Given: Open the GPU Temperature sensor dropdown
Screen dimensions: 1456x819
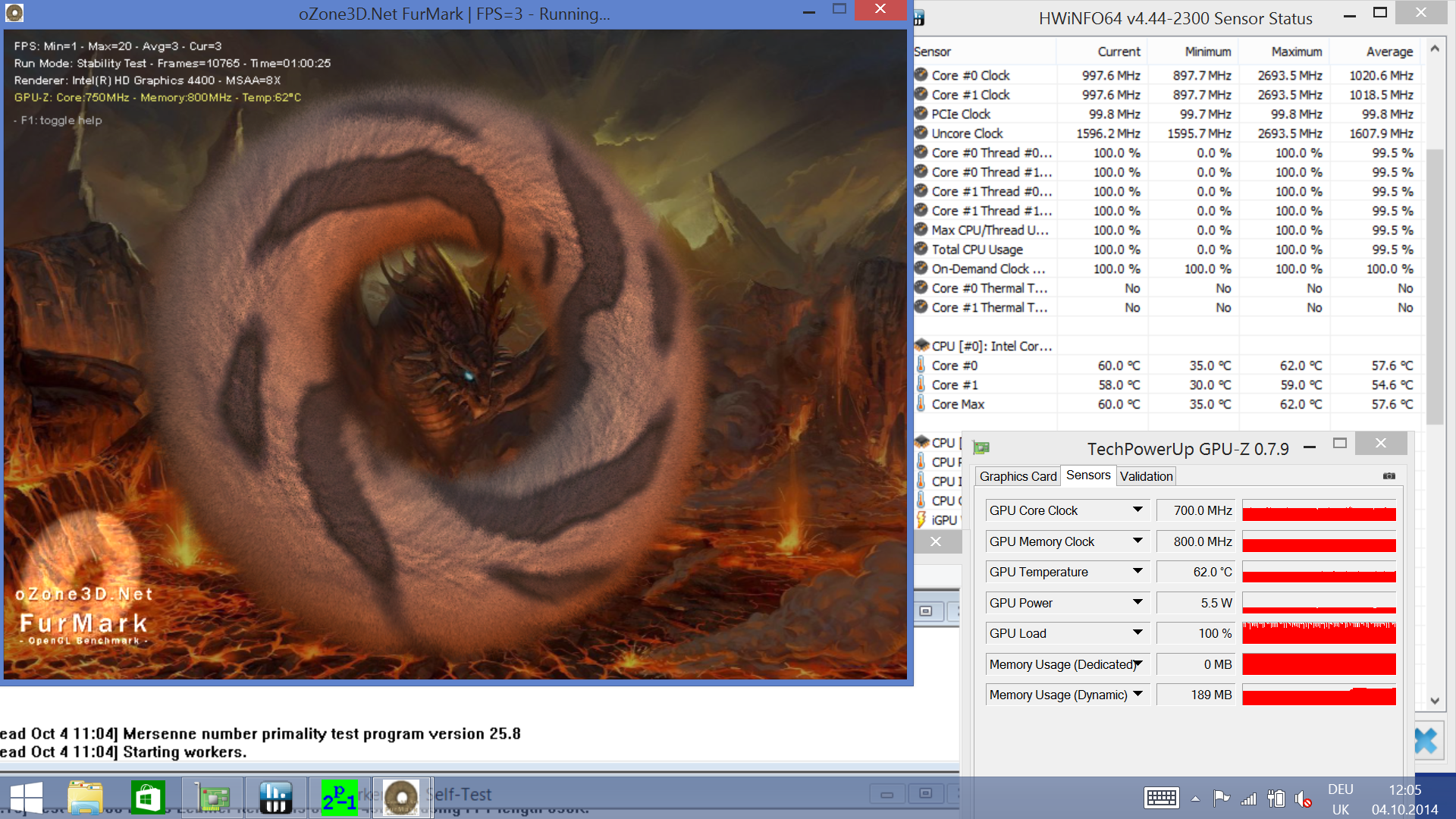Looking at the screenshot, I should [x=1137, y=572].
